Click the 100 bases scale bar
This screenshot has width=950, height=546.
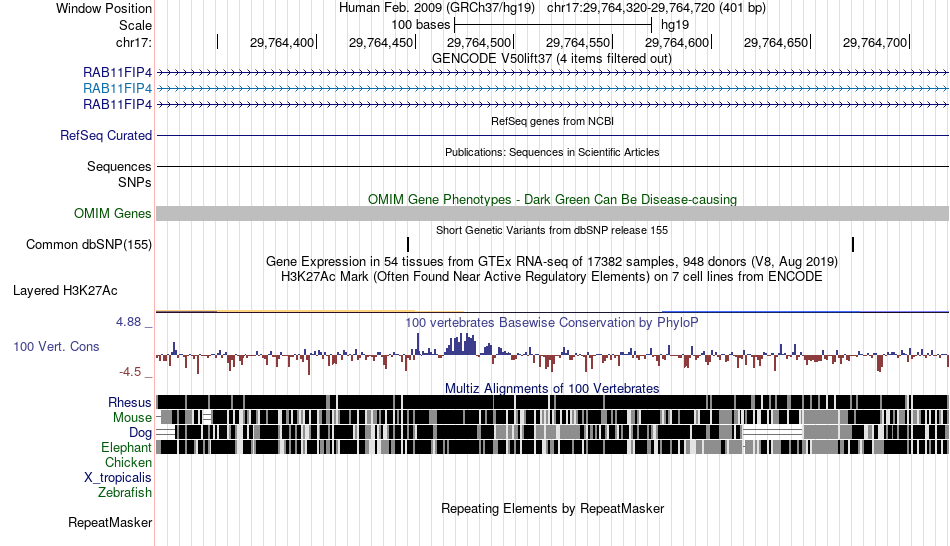pos(553,25)
